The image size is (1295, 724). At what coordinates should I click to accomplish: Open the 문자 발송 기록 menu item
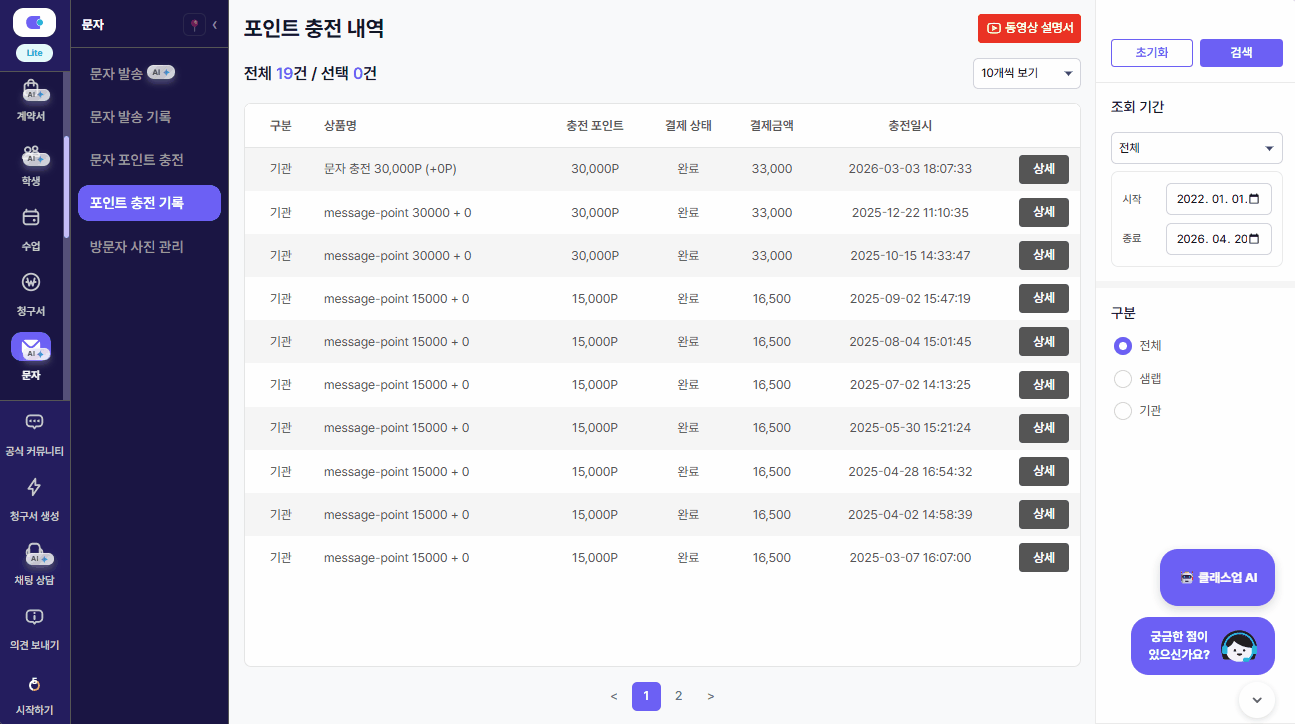pyautogui.click(x=149, y=116)
